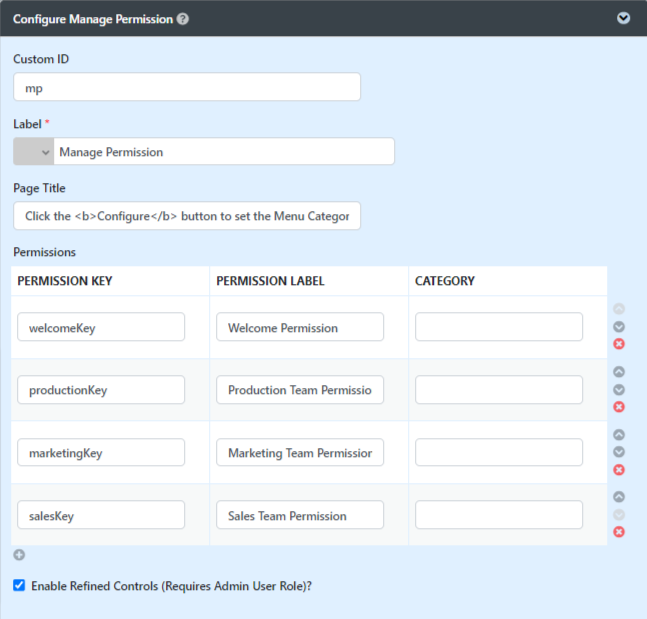Delete the welcomeKey permission row
Image resolution: width=647 pixels, height=619 pixels.
[619, 344]
